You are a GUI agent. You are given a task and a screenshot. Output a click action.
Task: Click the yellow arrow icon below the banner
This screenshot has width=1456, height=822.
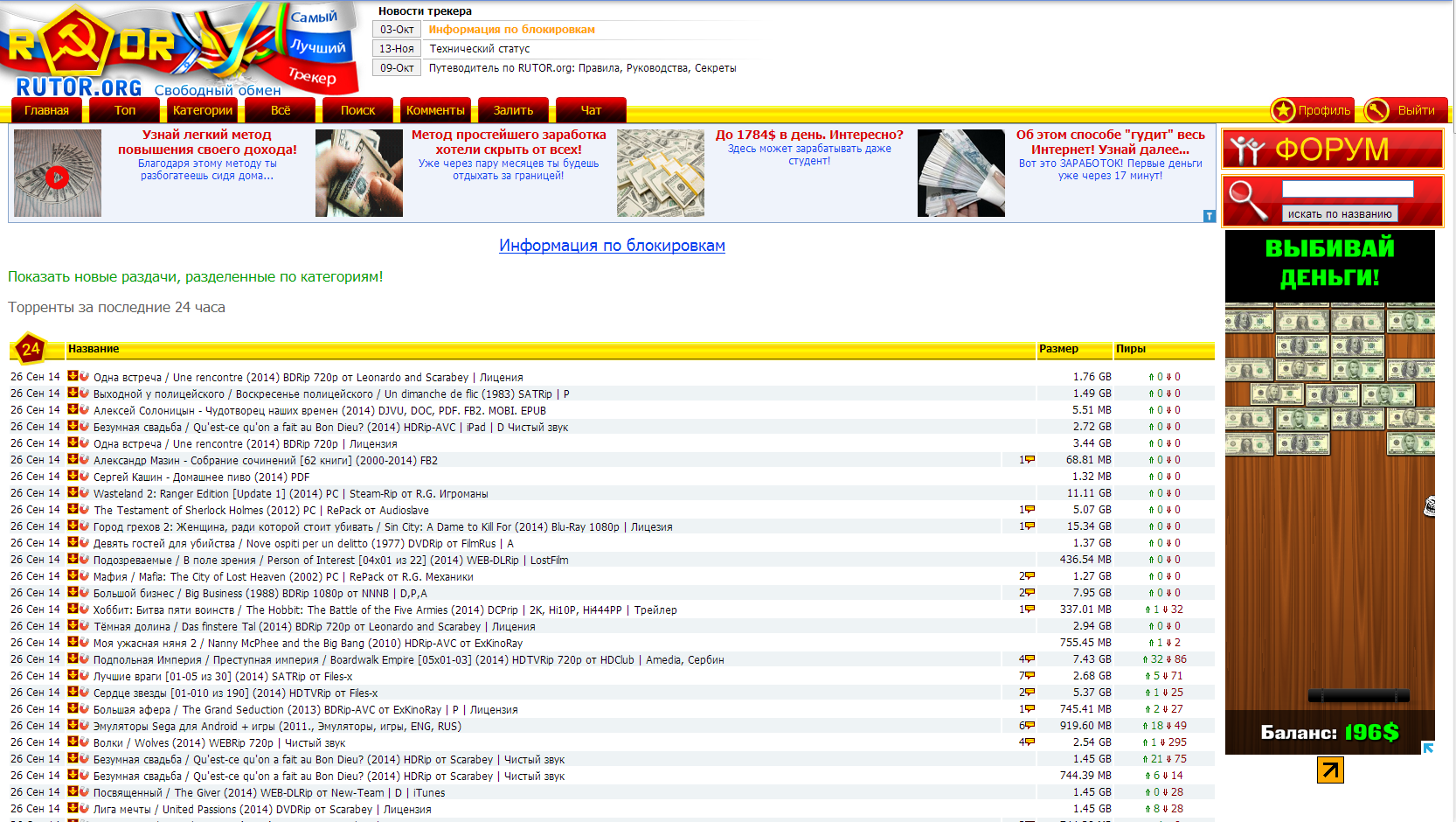click(1330, 770)
